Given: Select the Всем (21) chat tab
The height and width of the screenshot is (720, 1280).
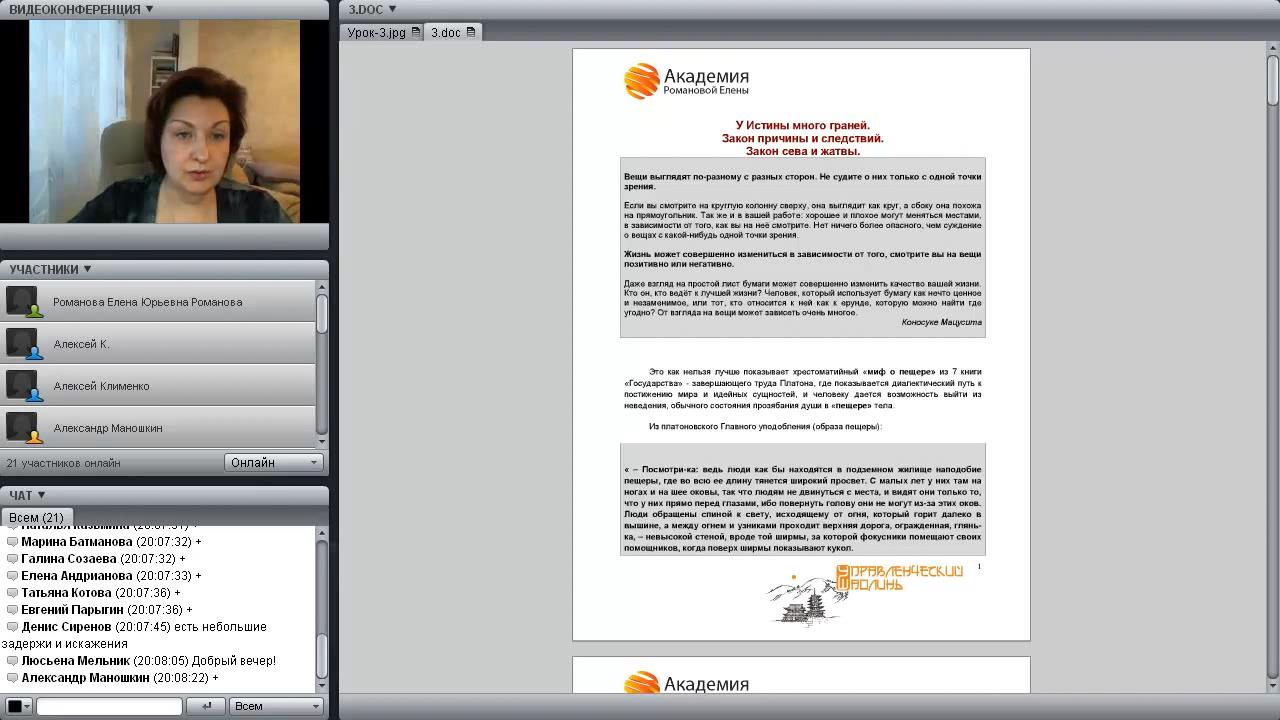Looking at the screenshot, I should 36,518.
